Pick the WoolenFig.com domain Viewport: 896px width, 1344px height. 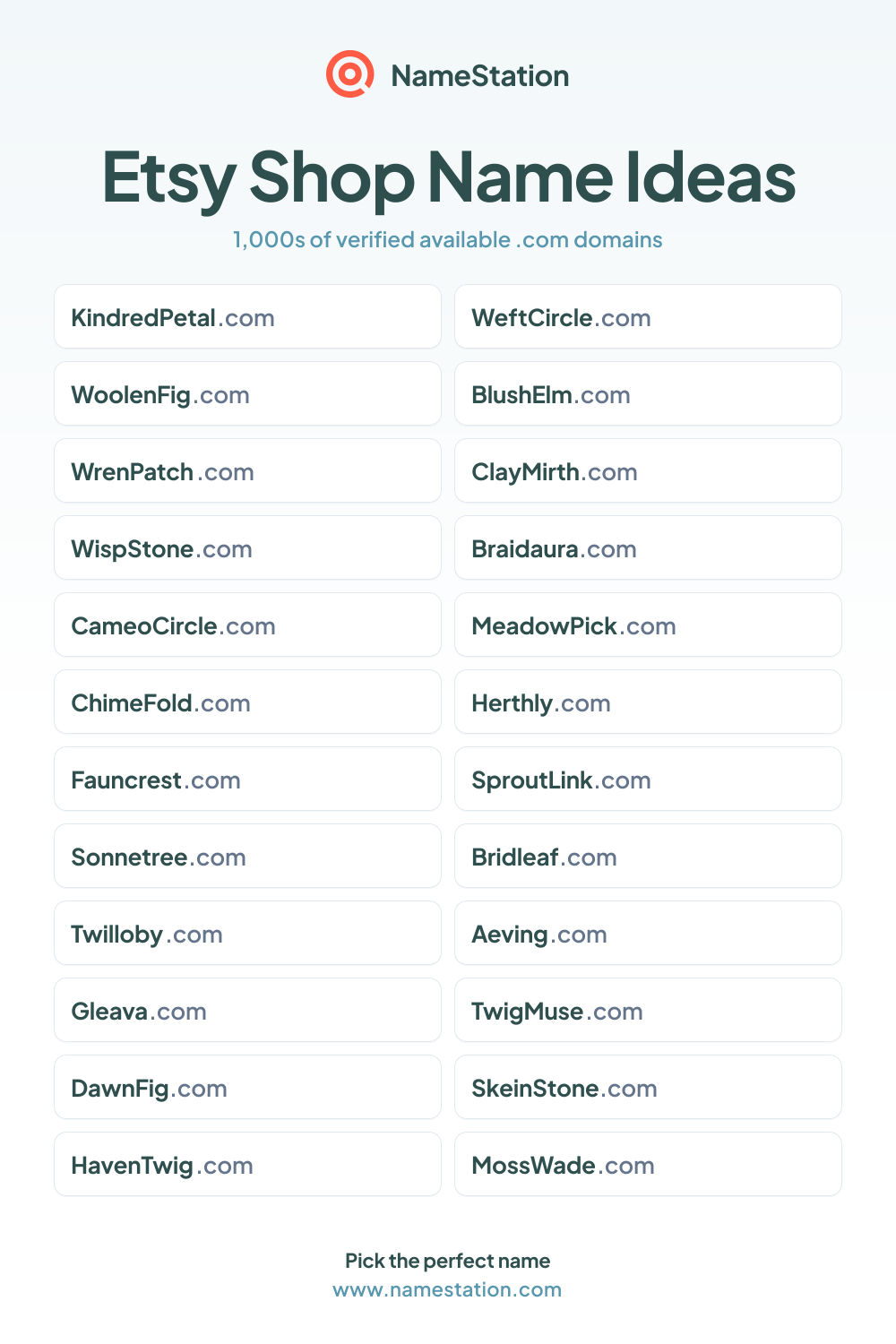247,393
